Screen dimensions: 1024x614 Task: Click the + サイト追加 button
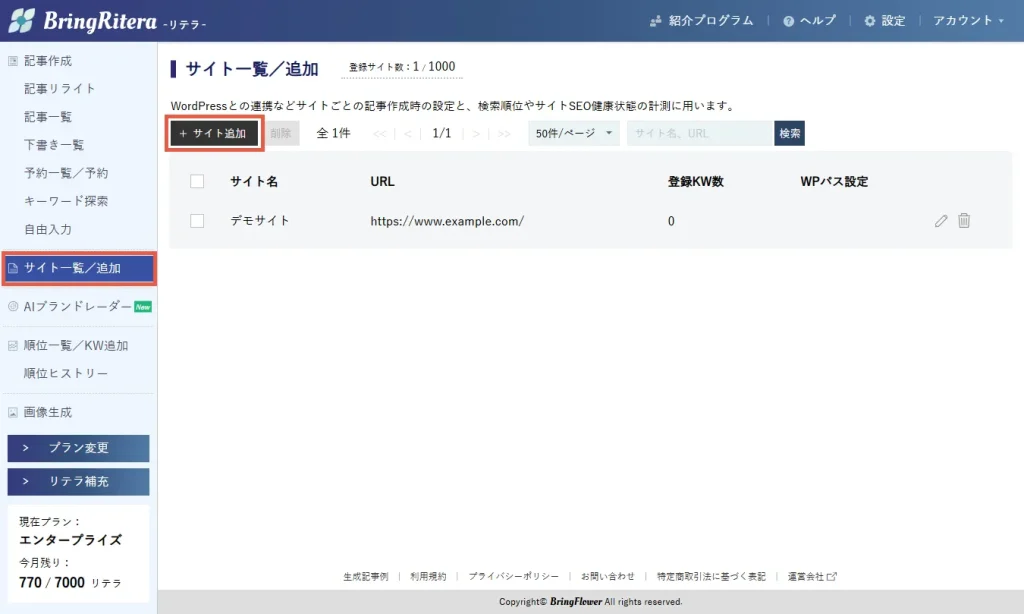(214, 133)
